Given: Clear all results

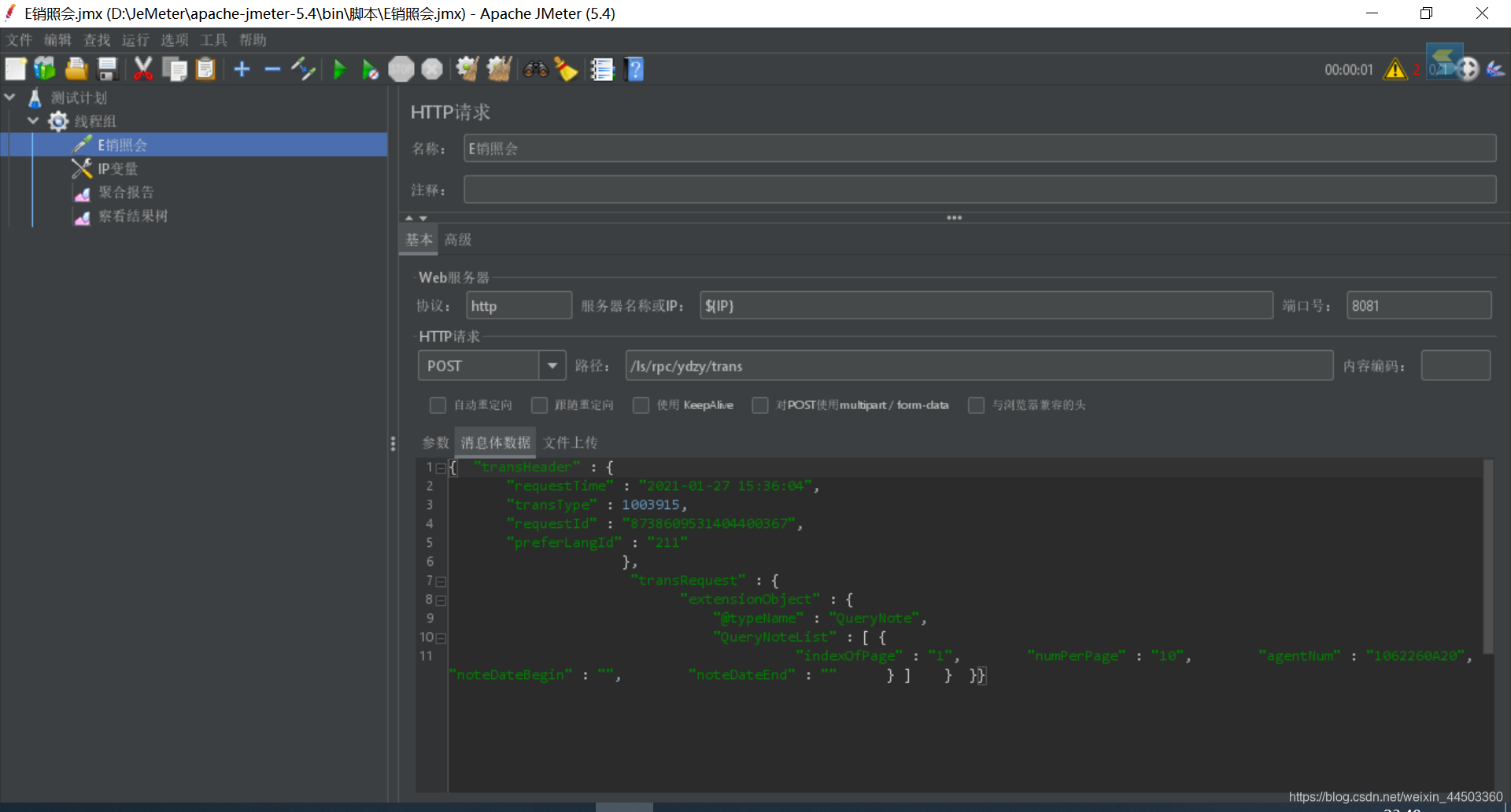Looking at the screenshot, I should pos(499,69).
